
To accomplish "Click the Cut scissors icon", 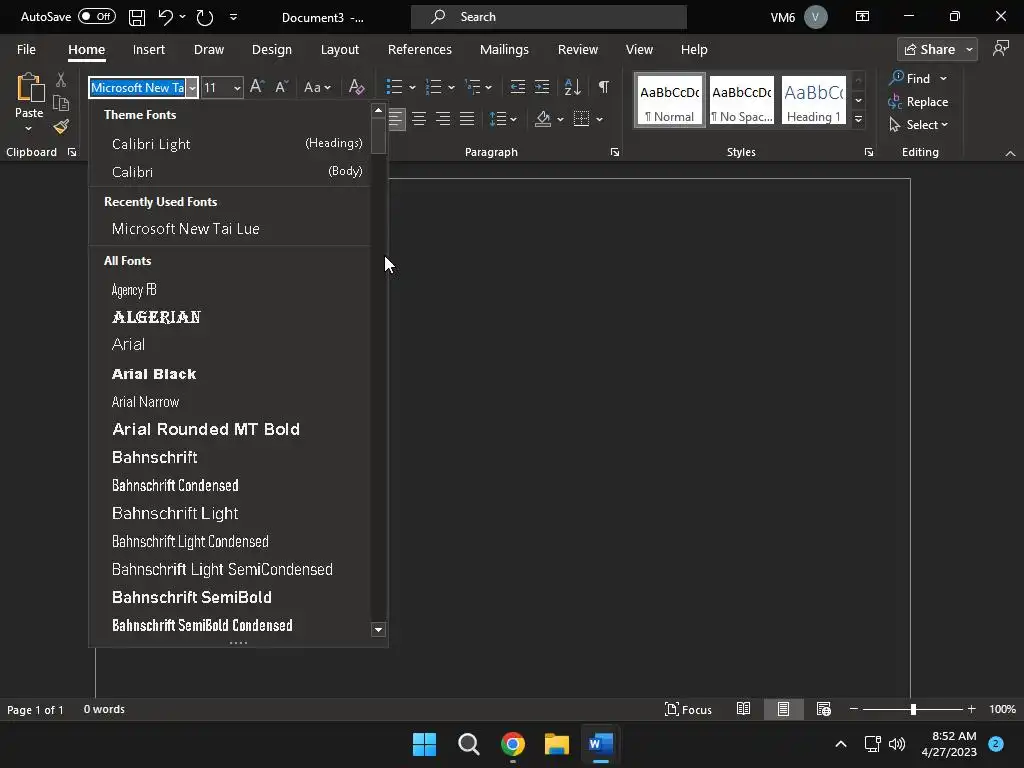I will point(61,80).
